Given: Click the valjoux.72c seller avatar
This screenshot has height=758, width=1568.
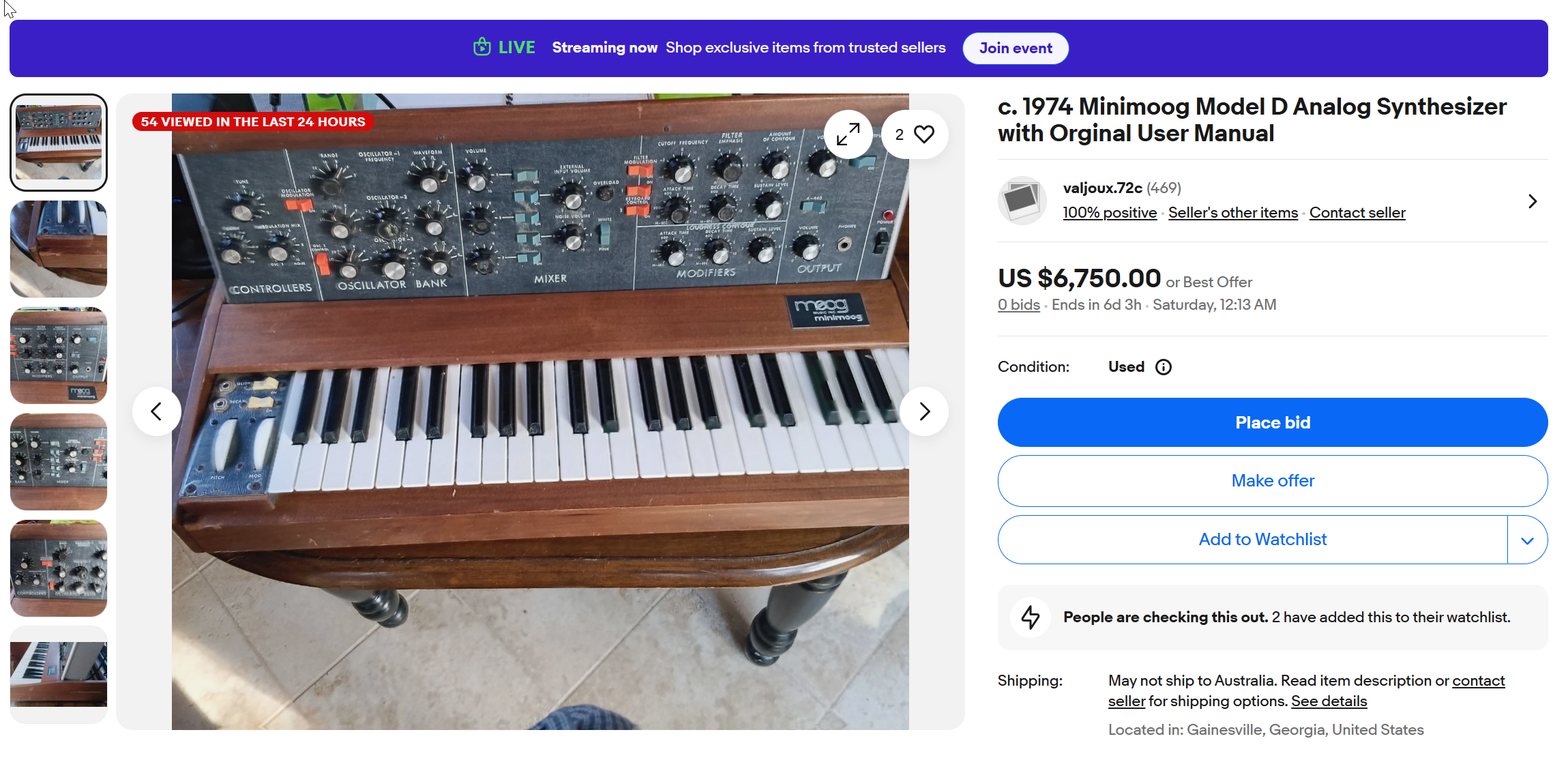Looking at the screenshot, I should (1022, 201).
